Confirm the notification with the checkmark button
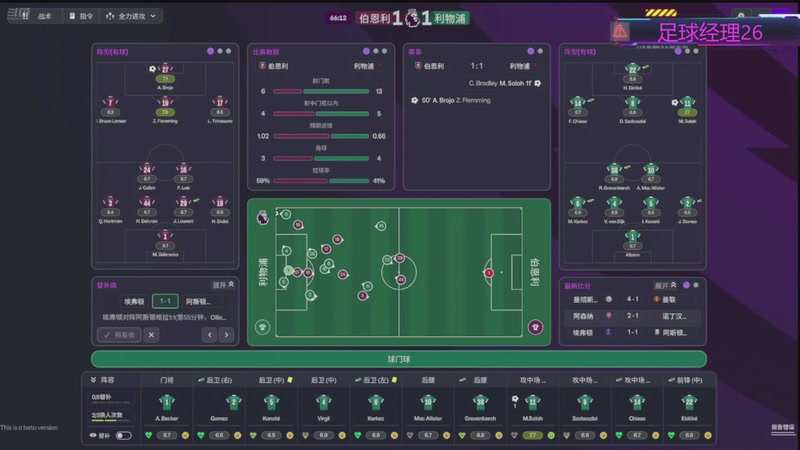The height and width of the screenshot is (450, 800). (x=119, y=335)
